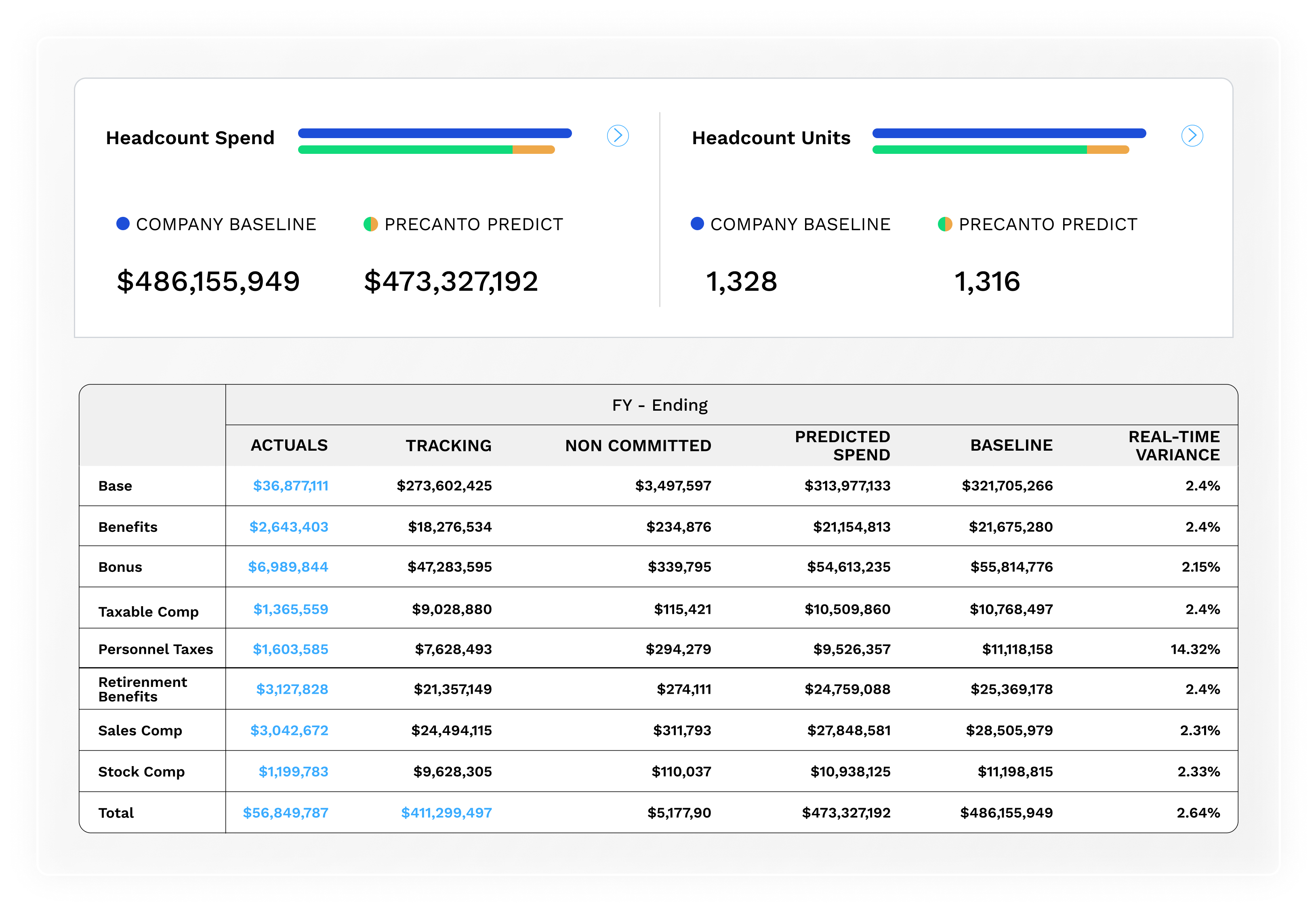The image size is (1316, 911).
Task: Click orange segment of Headcount Spend bar
Action: pyautogui.click(x=533, y=149)
